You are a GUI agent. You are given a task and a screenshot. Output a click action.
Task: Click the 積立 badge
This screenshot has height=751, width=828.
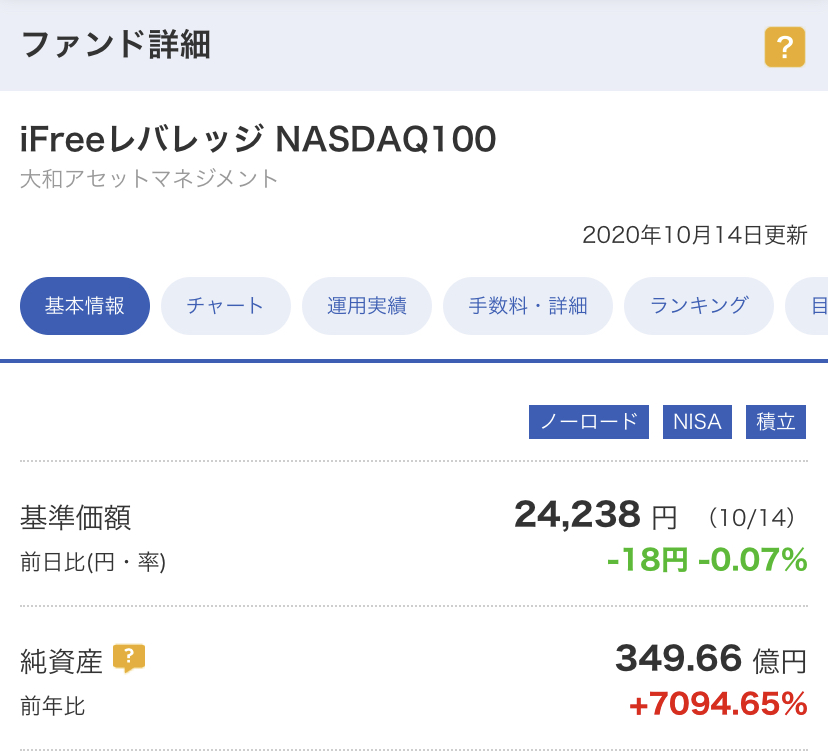[x=776, y=422]
